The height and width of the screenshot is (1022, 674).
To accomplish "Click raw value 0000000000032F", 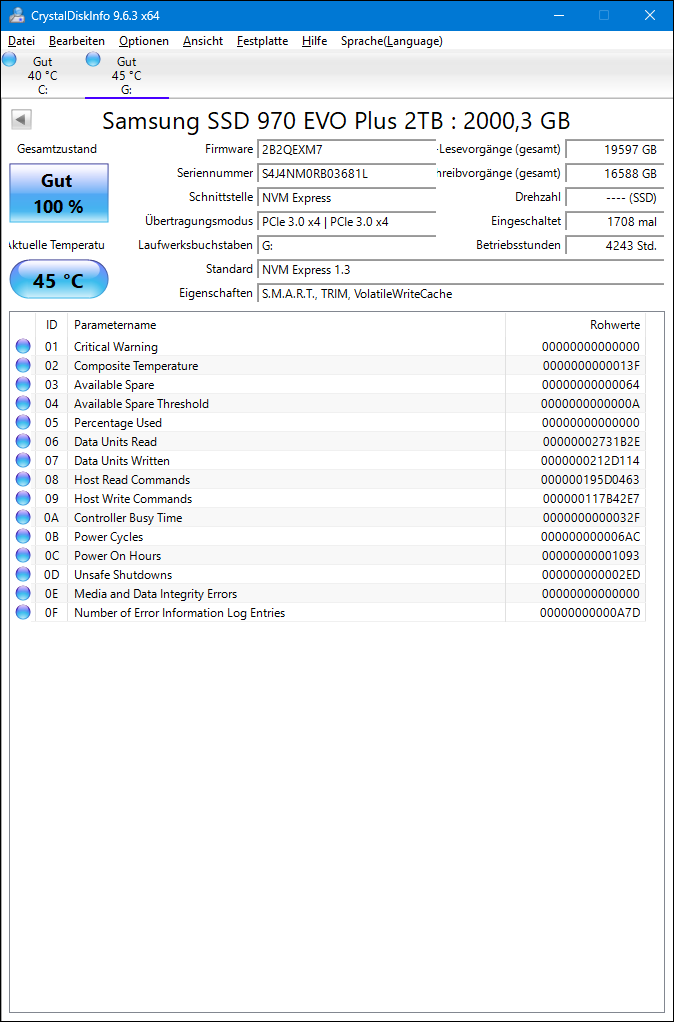I will tap(591, 518).
